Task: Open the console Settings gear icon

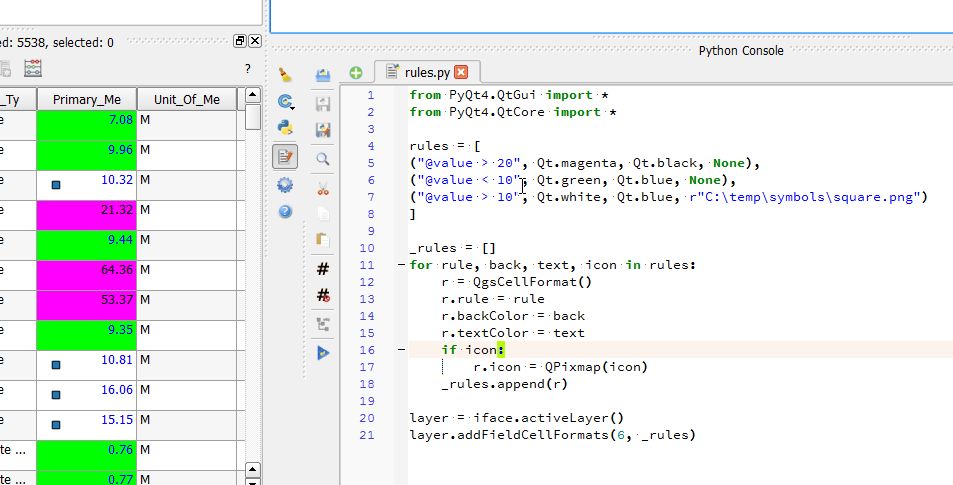Action: (285, 184)
